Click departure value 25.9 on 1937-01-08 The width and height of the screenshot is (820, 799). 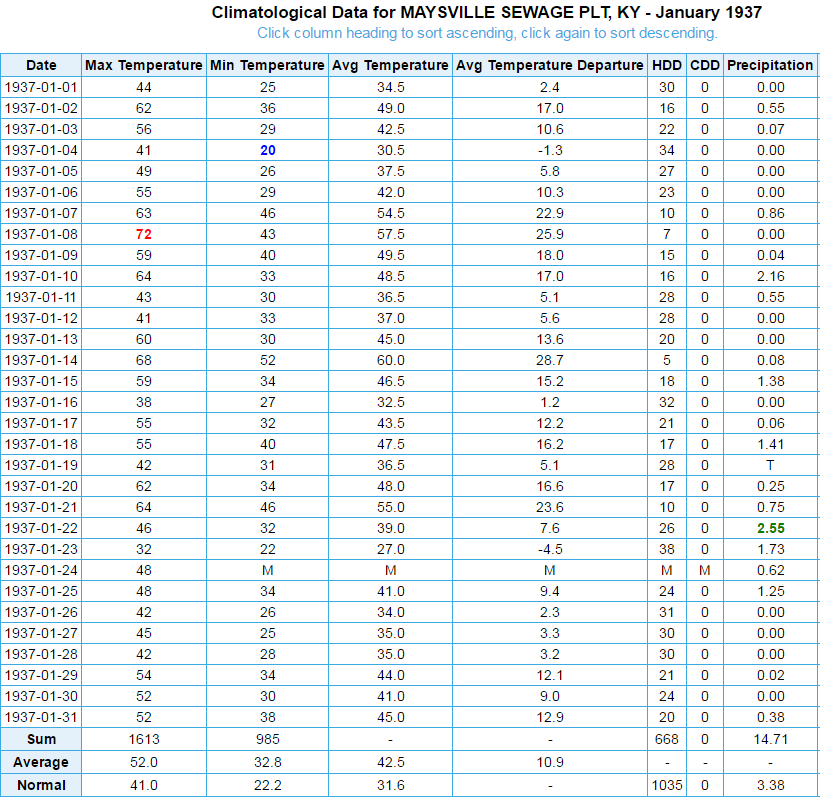[550, 234]
